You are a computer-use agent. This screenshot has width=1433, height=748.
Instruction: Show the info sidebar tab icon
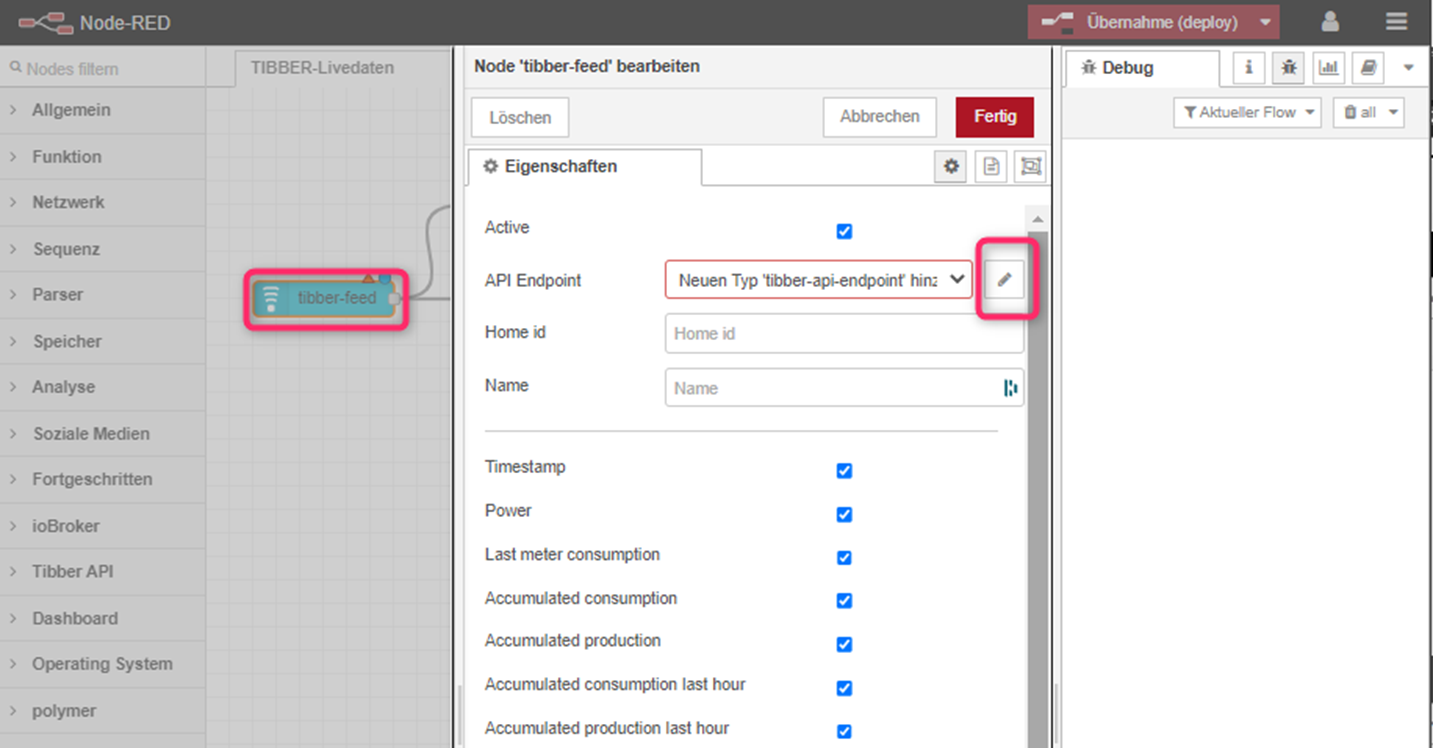point(1248,68)
